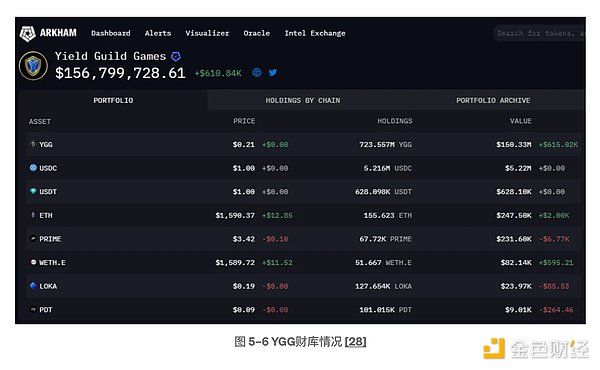The image size is (600, 370).
Task: Open the ETH asset name
Action: coord(46,215)
